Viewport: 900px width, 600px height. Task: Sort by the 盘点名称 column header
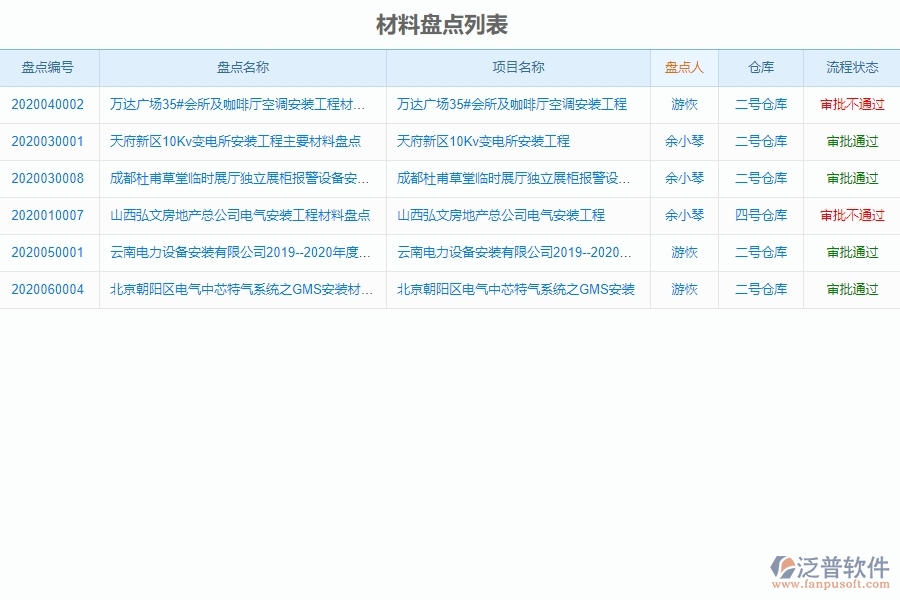click(x=241, y=68)
